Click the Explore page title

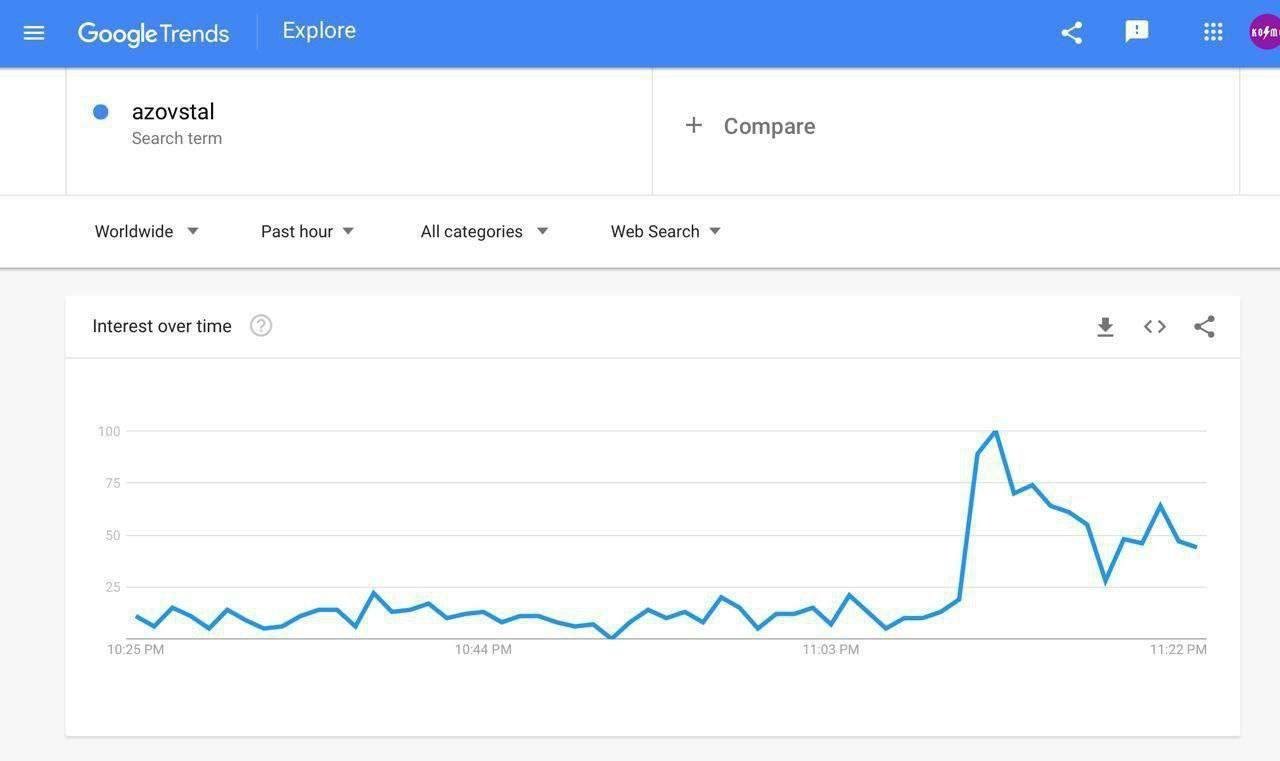coord(319,31)
